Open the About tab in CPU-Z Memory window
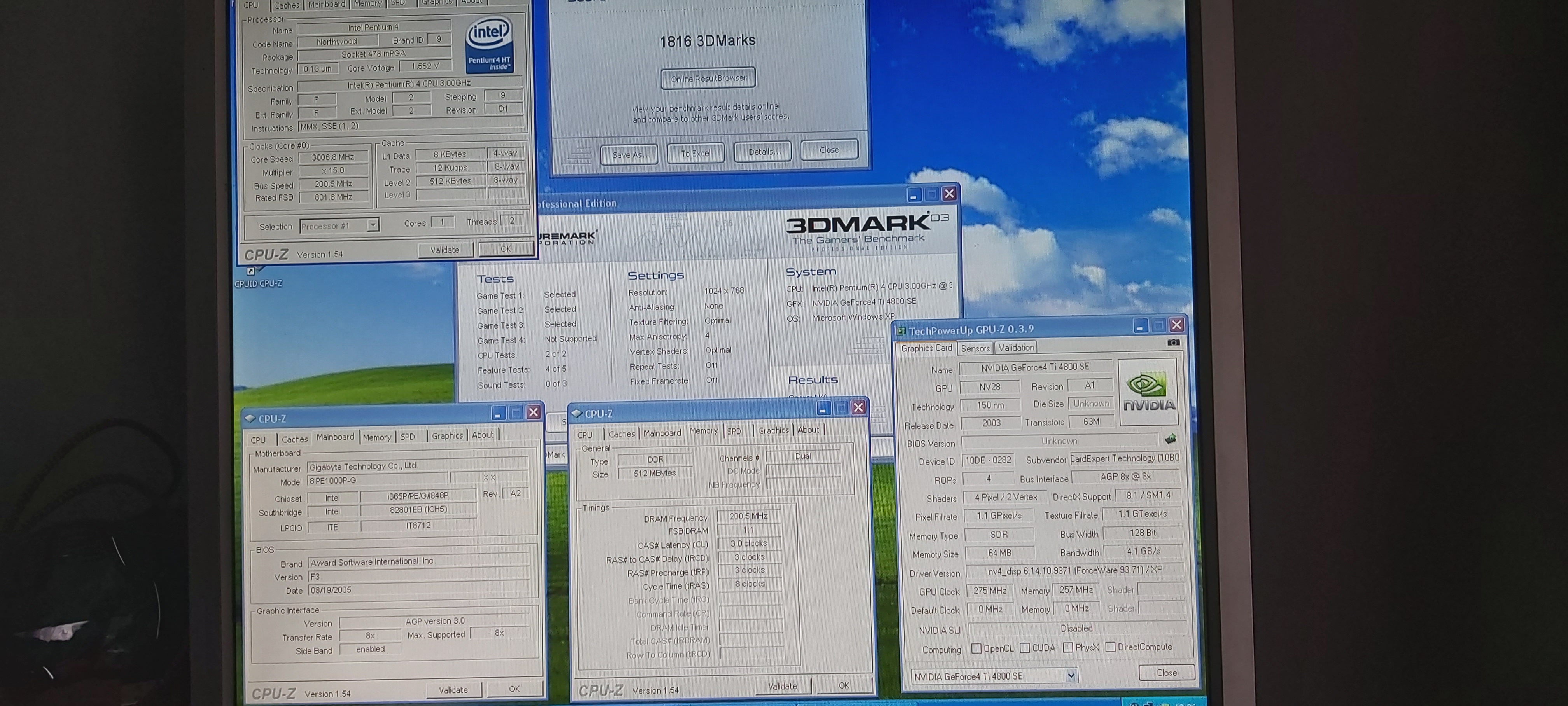 [808, 430]
